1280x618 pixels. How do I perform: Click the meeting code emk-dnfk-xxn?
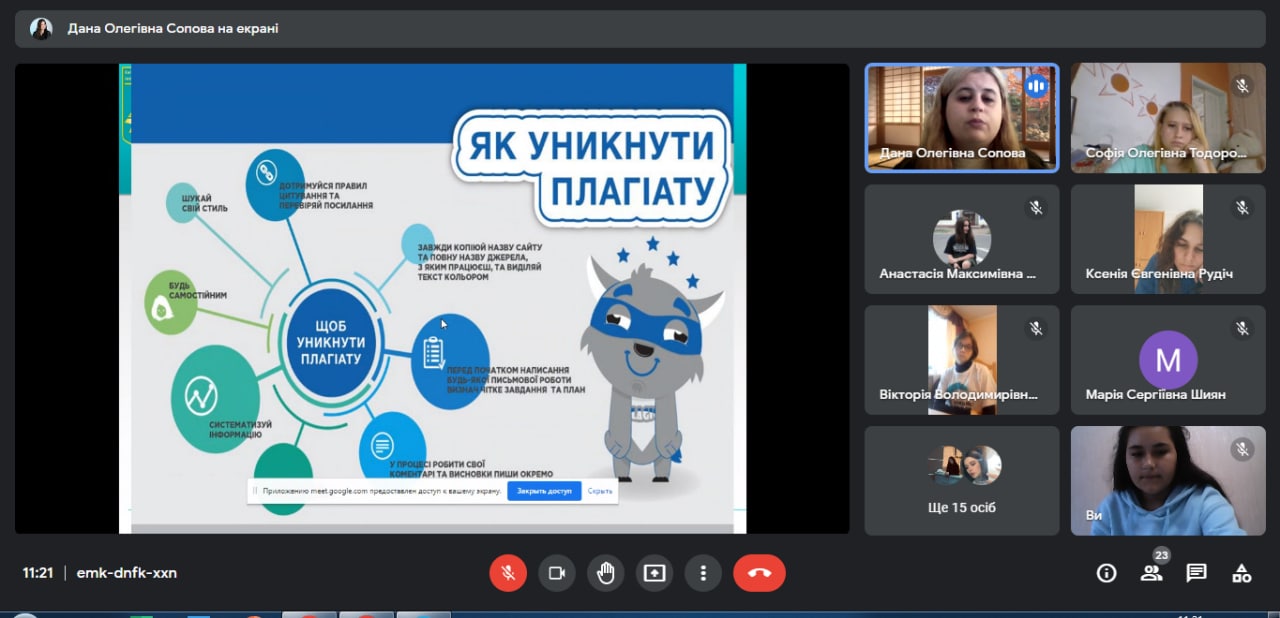(x=127, y=573)
